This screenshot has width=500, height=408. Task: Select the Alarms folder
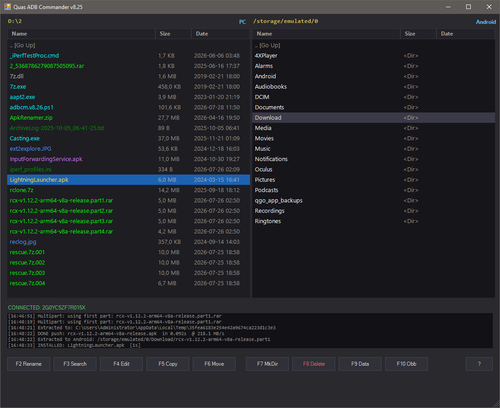[373, 66]
